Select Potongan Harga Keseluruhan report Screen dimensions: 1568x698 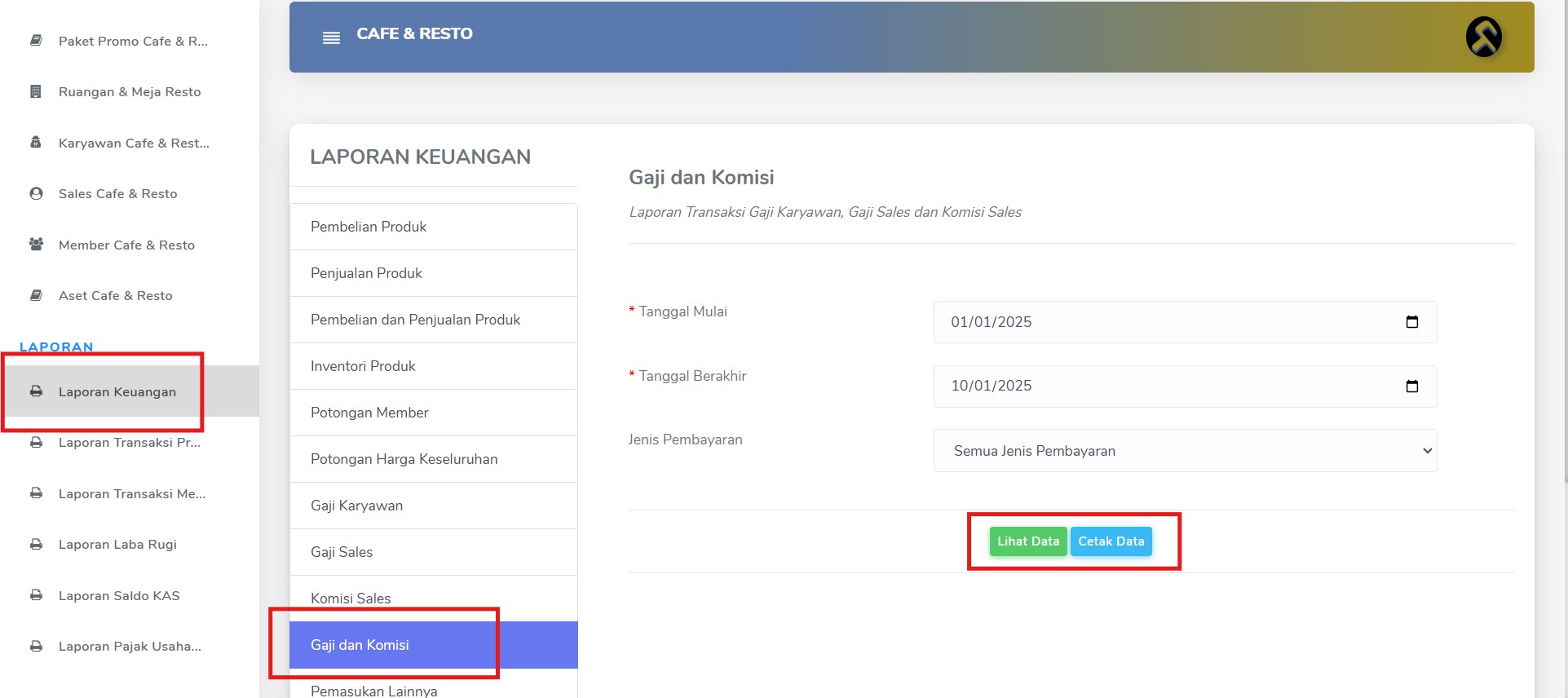pos(434,459)
